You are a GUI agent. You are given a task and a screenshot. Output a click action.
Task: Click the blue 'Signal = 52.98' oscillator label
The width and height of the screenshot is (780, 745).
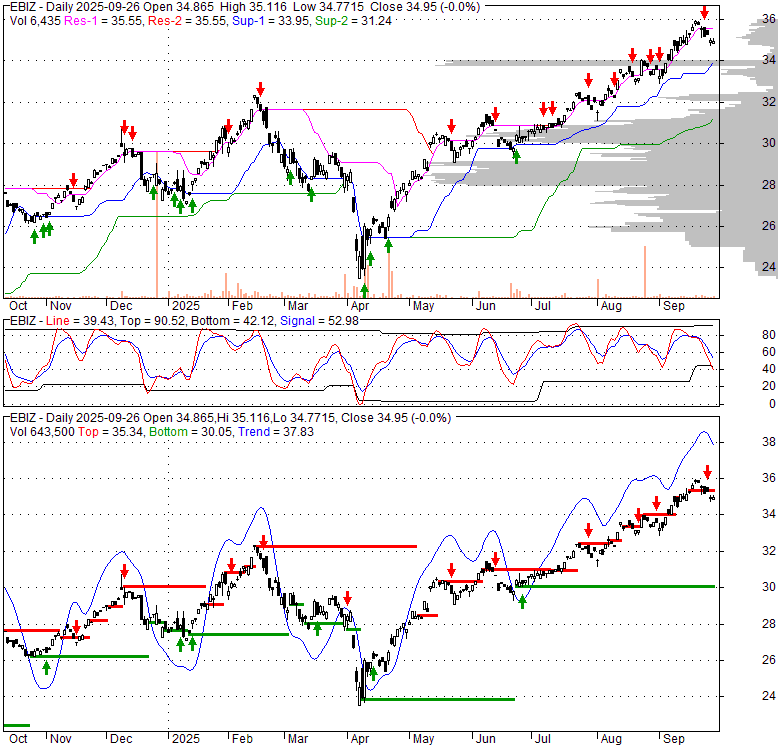click(319, 321)
